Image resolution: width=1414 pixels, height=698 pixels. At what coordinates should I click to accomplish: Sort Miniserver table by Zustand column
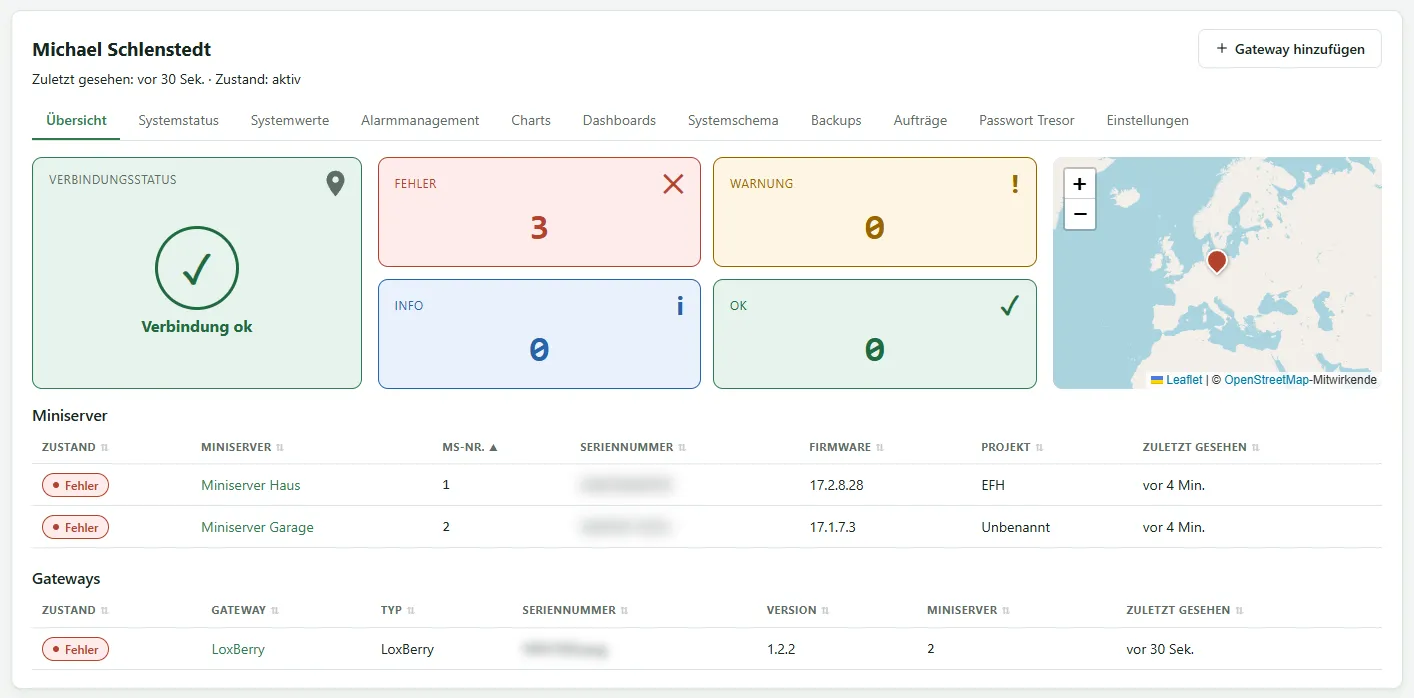(75, 447)
